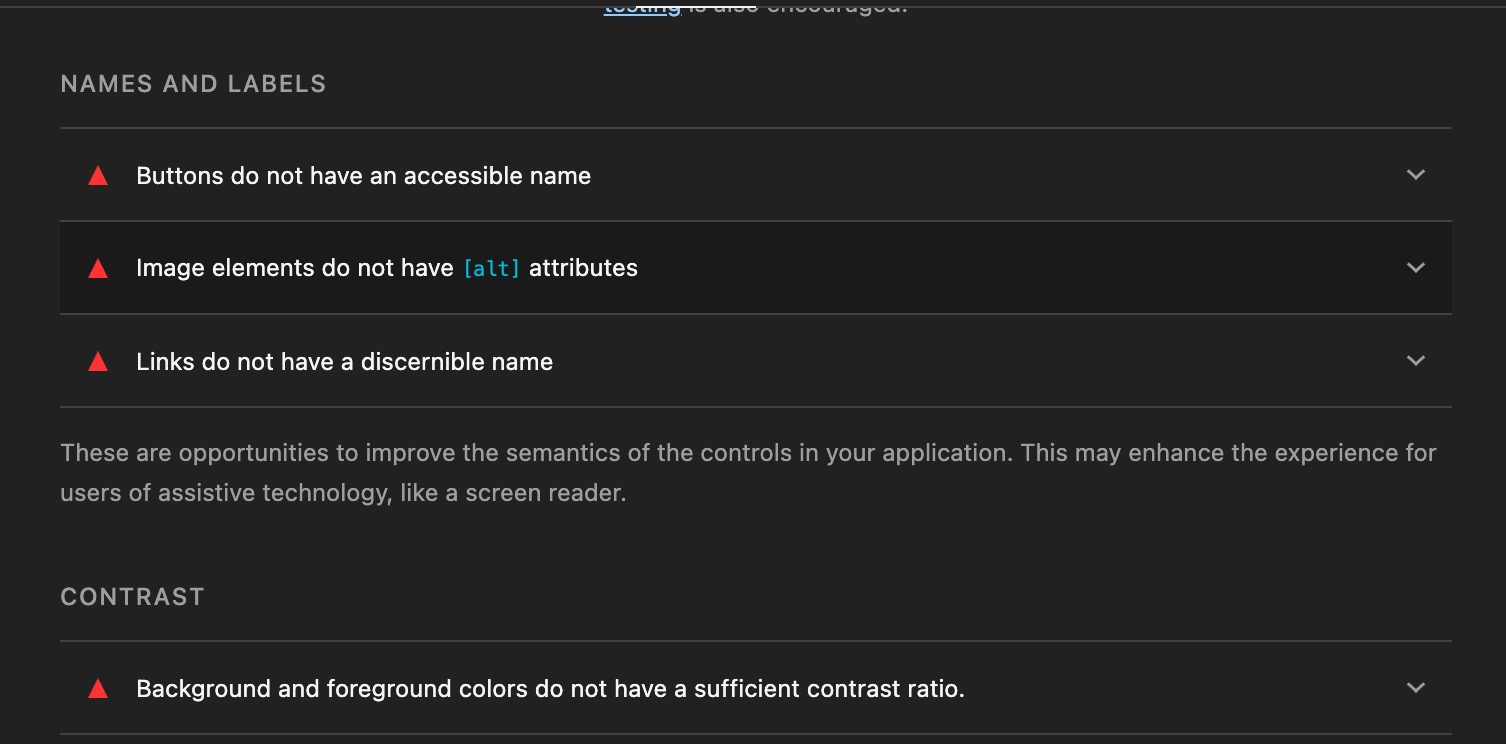Click red warning triangle beside Links audit

point(98,362)
